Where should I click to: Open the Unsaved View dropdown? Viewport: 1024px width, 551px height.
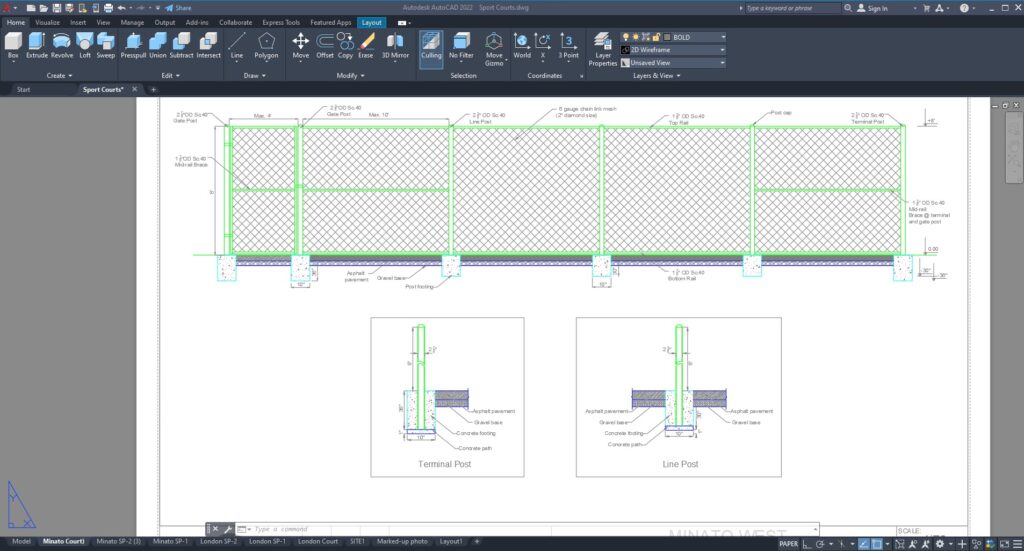coord(722,62)
